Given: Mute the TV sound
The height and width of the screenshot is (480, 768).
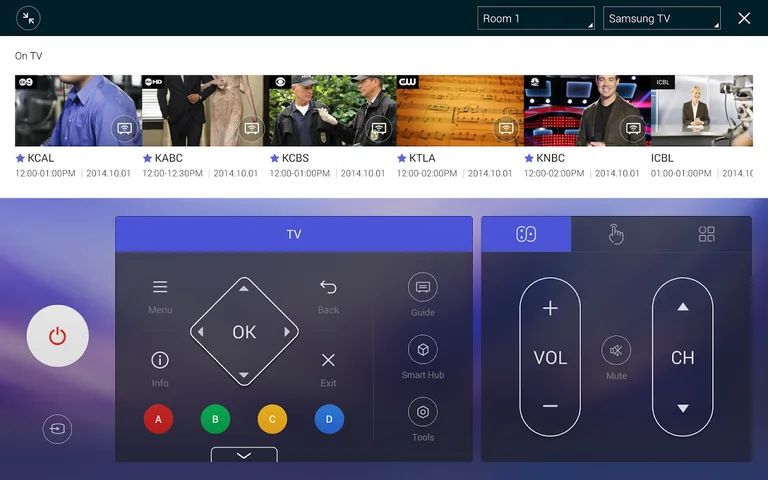Looking at the screenshot, I should [x=616, y=358].
